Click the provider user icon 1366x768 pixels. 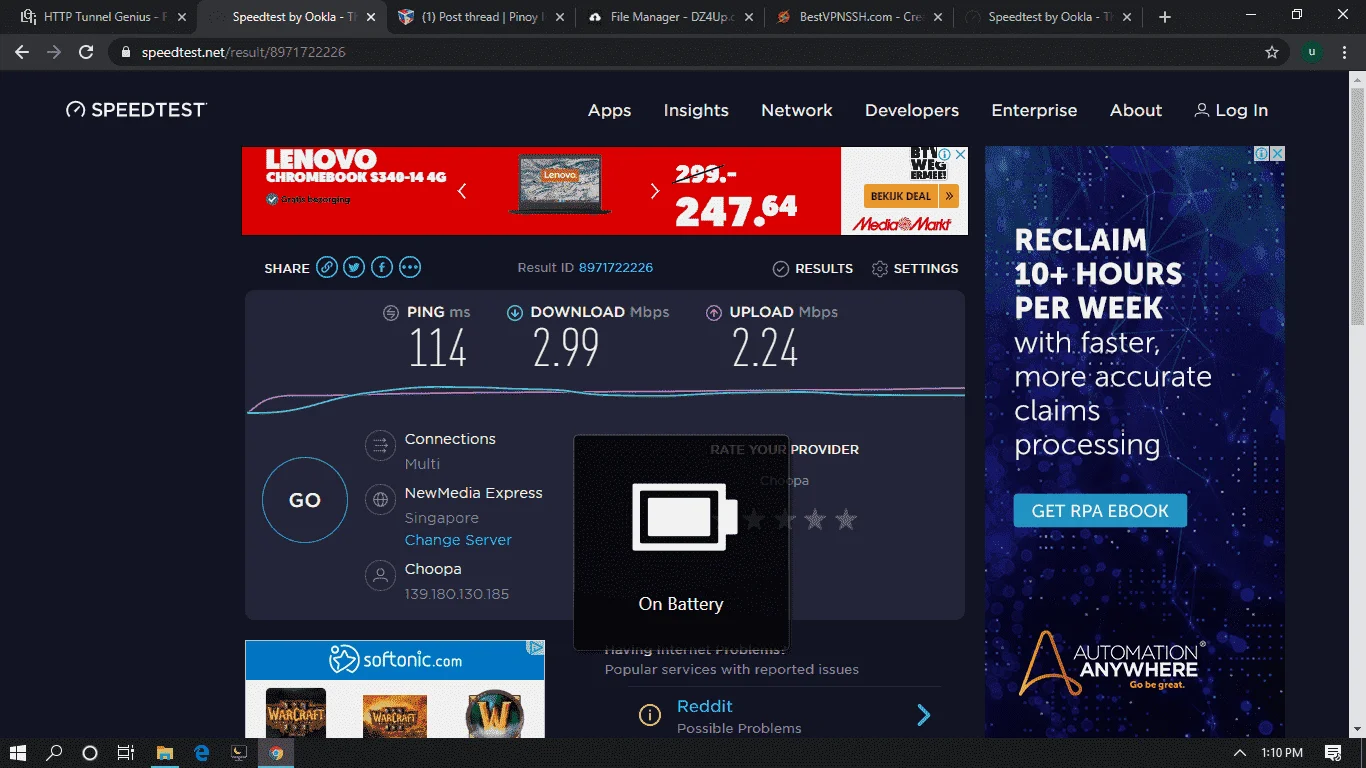click(x=380, y=575)
